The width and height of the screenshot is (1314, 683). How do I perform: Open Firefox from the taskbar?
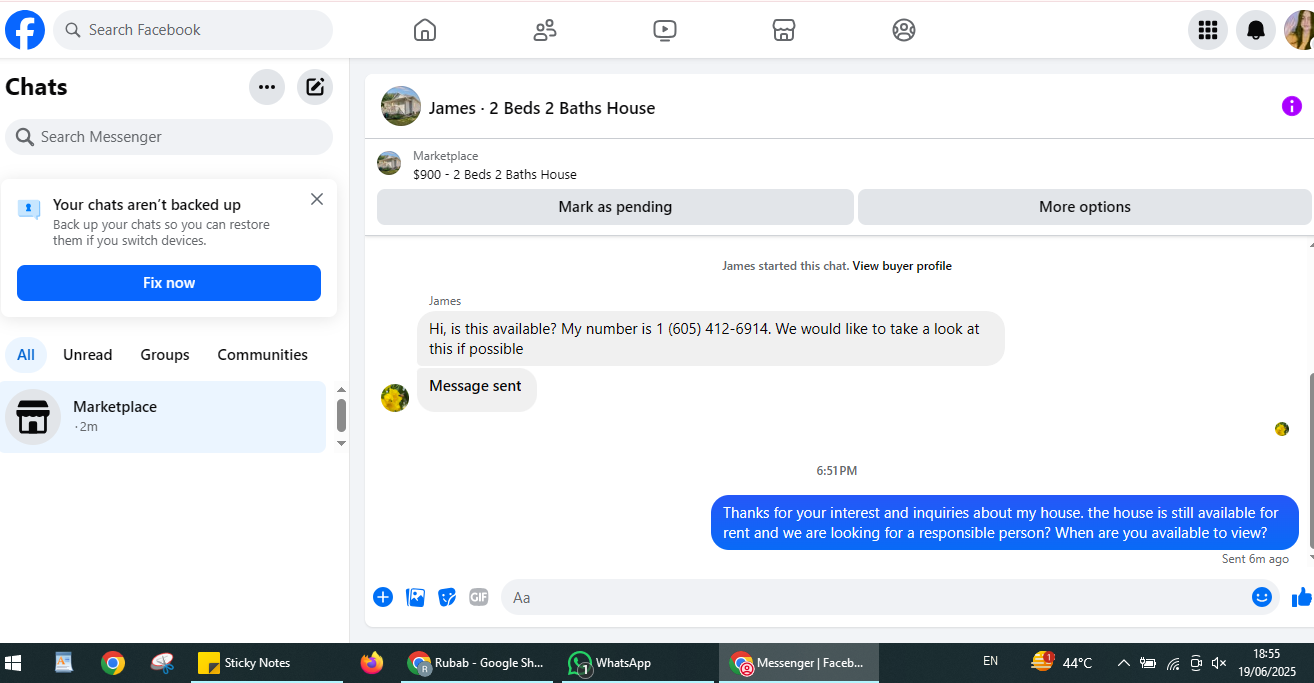tap(372, 662)
